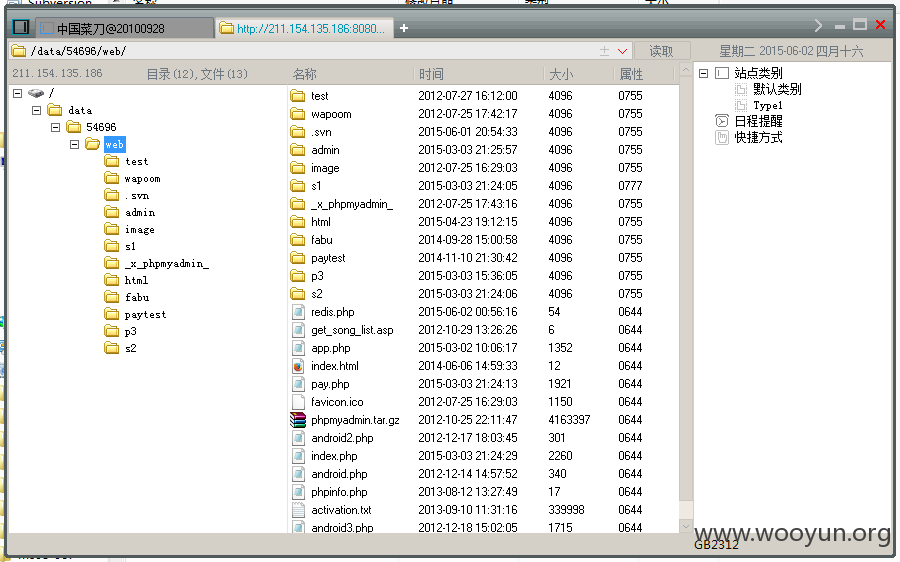Click the drive icon at the tree root
Screen dimensions: 900x562
(x=36, y=93)
